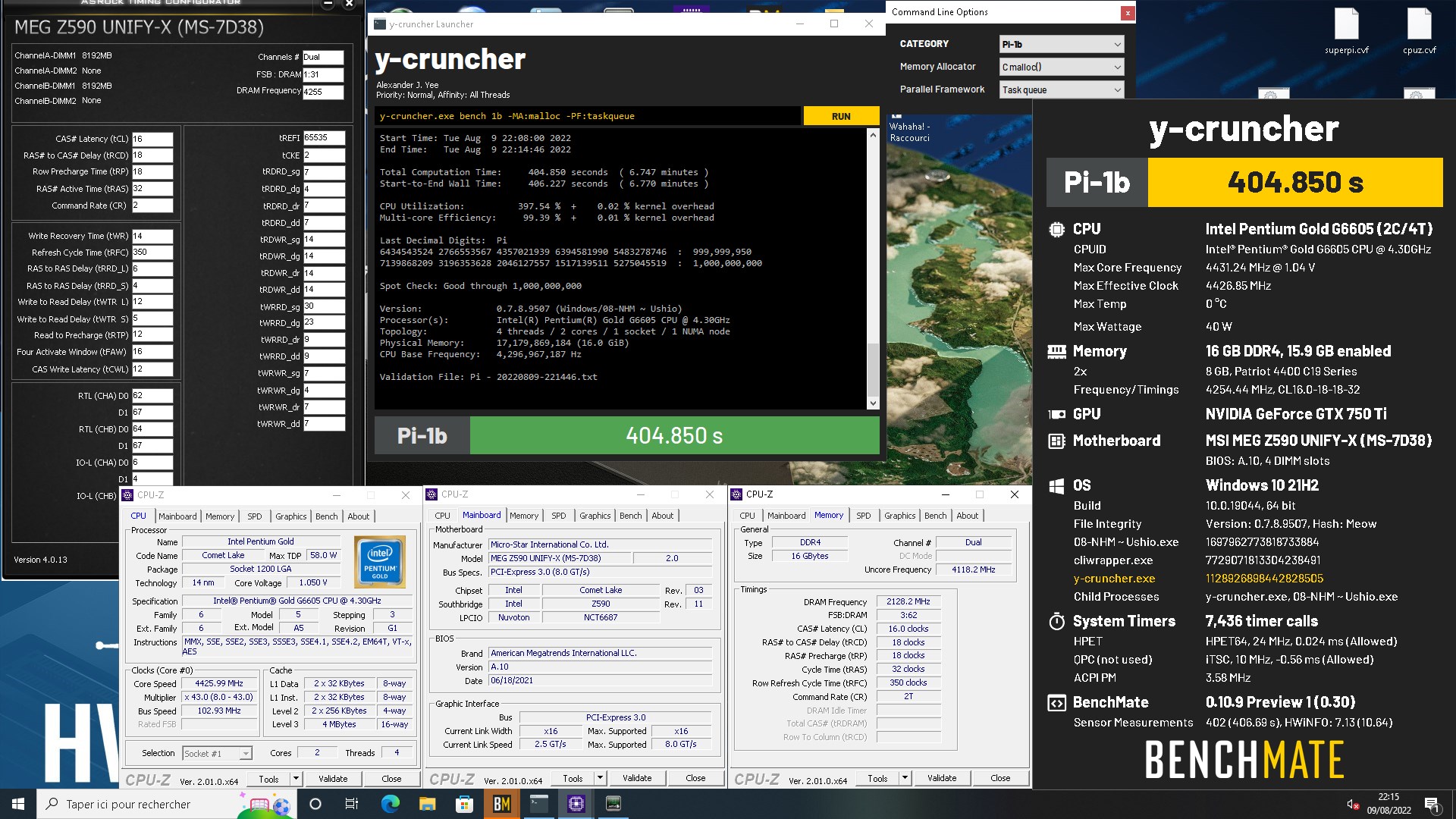
Task: Click the Total Computation Time line
Action: tap(544, 172)
